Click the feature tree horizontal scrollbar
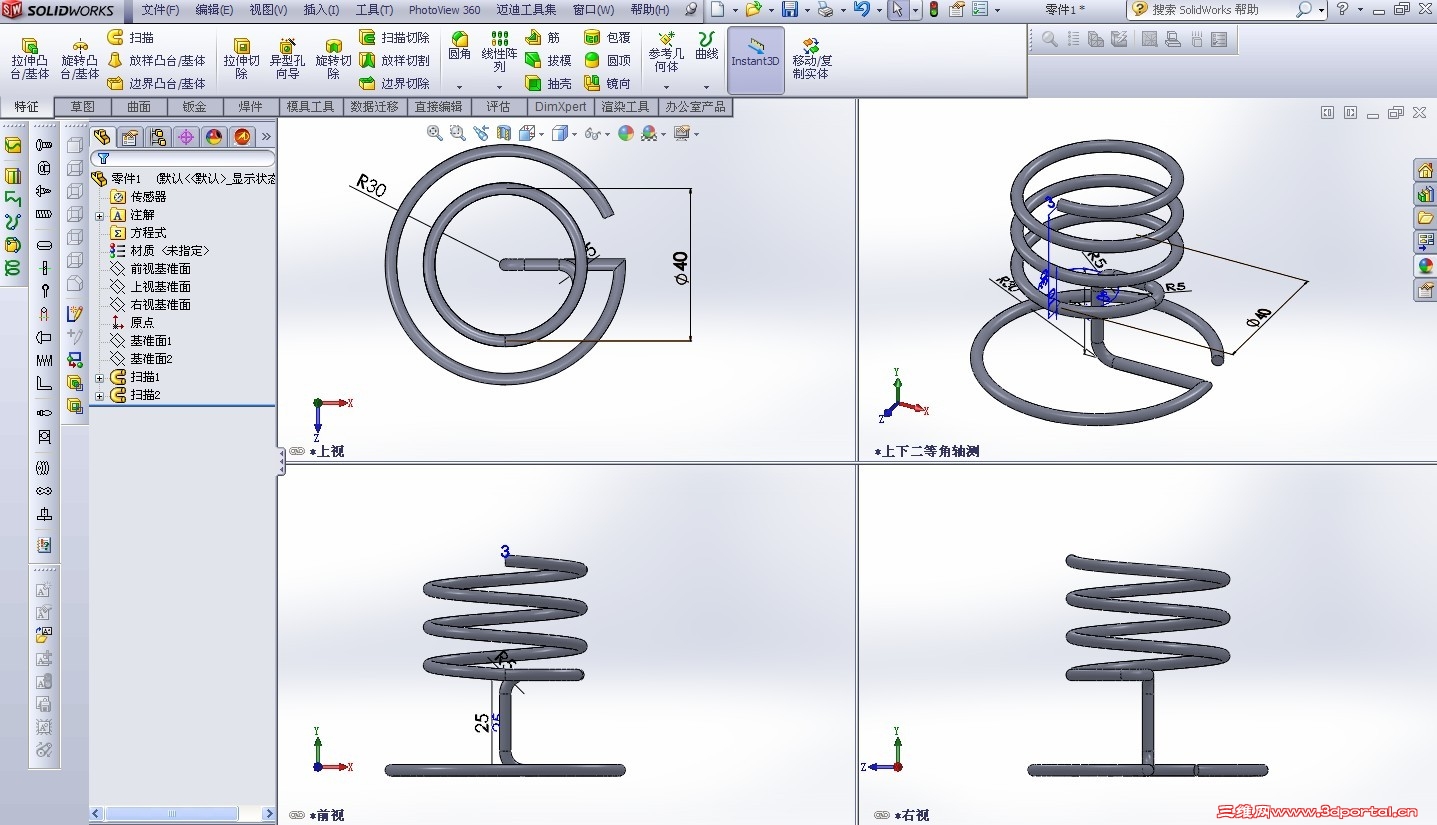1437x825 pixels. (x=180, y=814)
